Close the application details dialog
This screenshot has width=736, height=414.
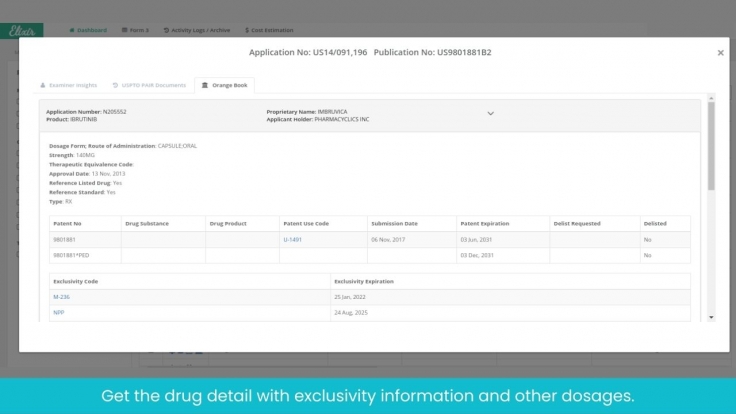[720, 53]
